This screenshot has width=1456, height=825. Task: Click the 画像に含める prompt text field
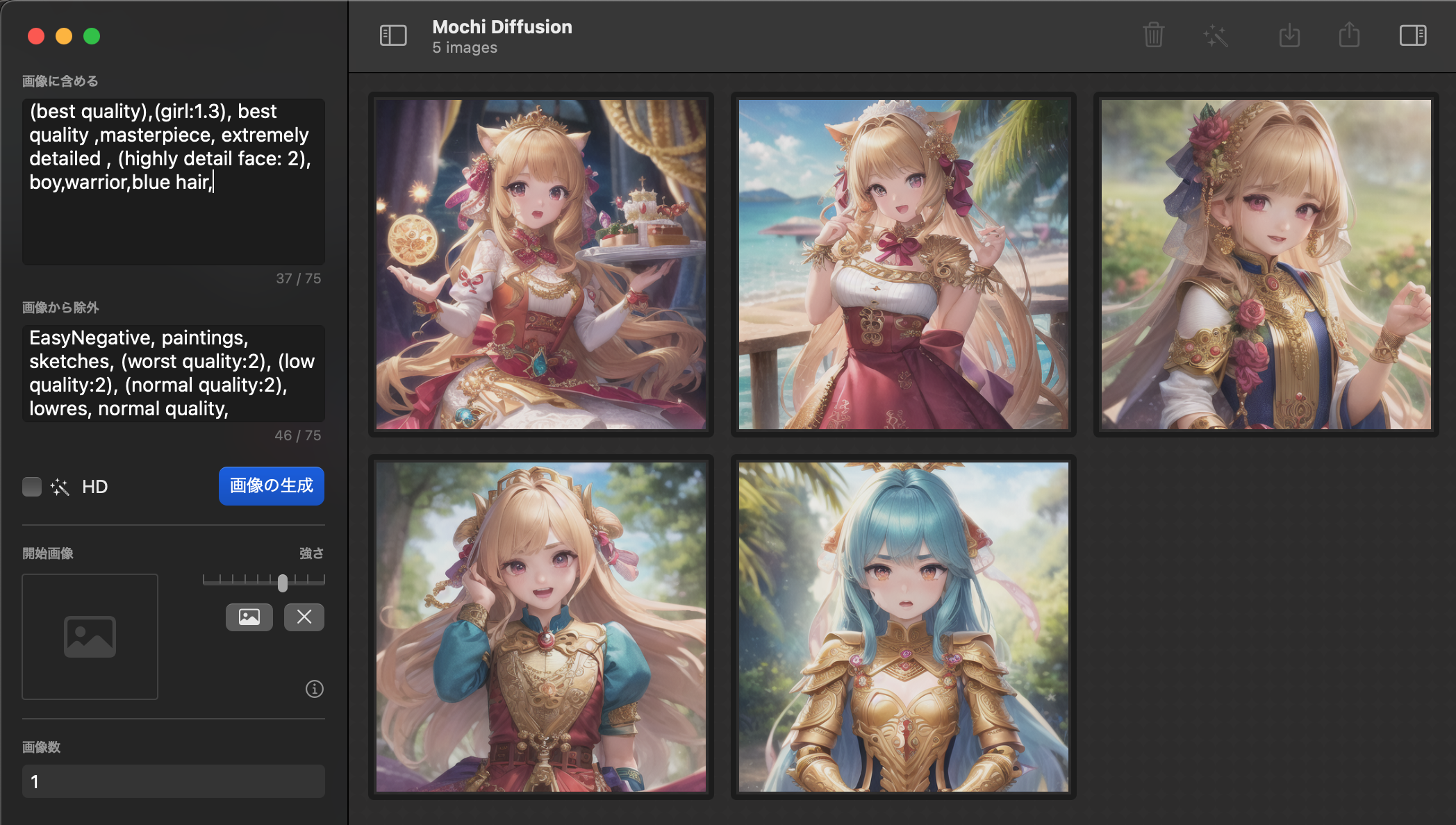174,181
